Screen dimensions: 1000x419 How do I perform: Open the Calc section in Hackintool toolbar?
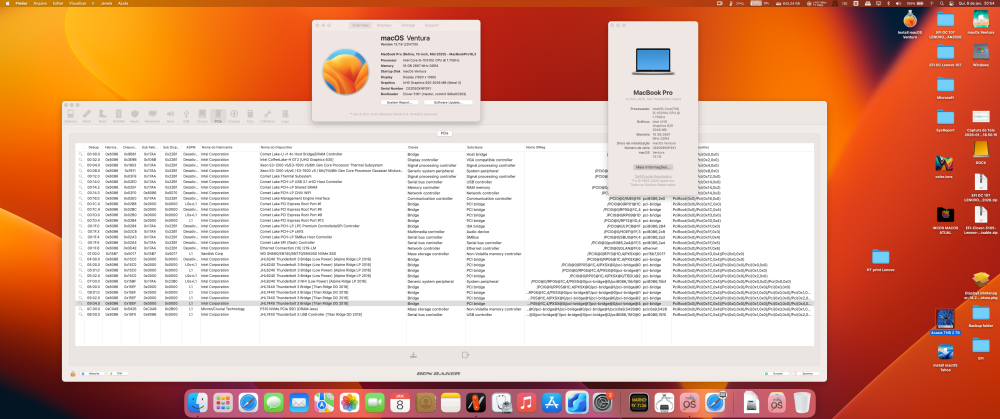250,115
